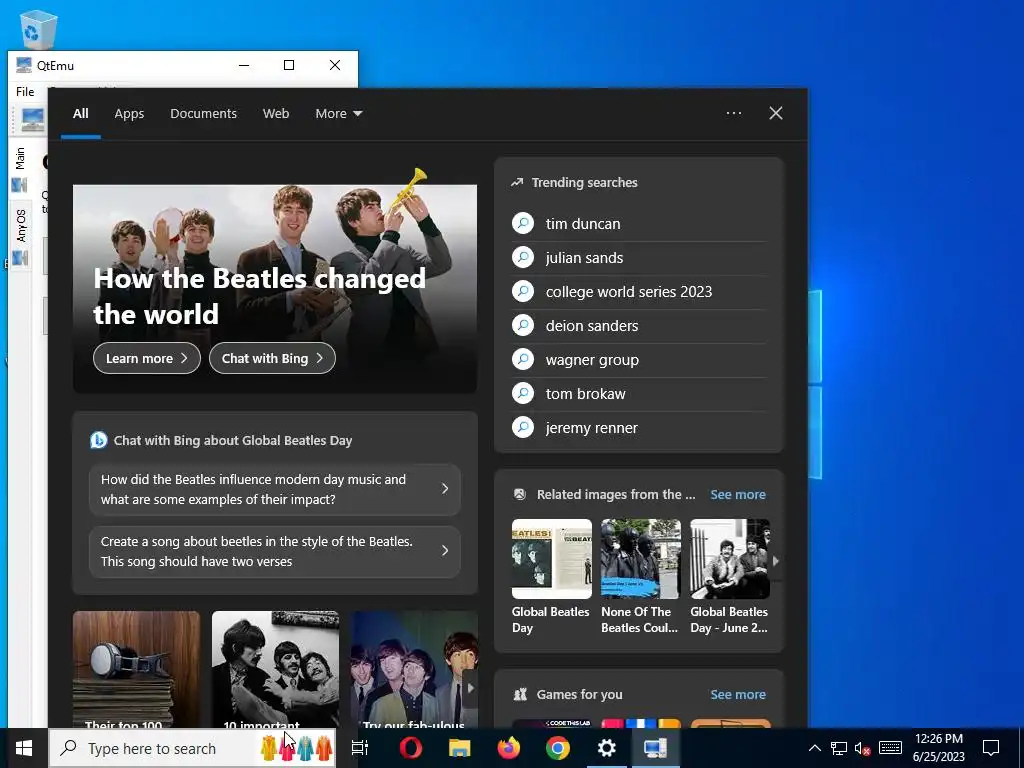Click the colorful coats search highlight icon
This screenshot has height=768, width=1024.
pyautogui.click(x=296, y=748)
